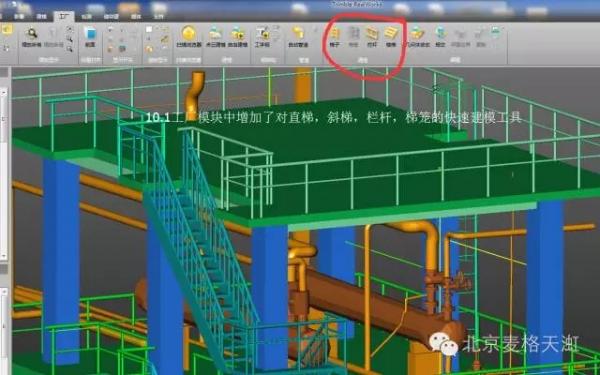600x375 pixels.
Task: Open the active 工厂 ribbon tab
Action: [x=64, y=16]
